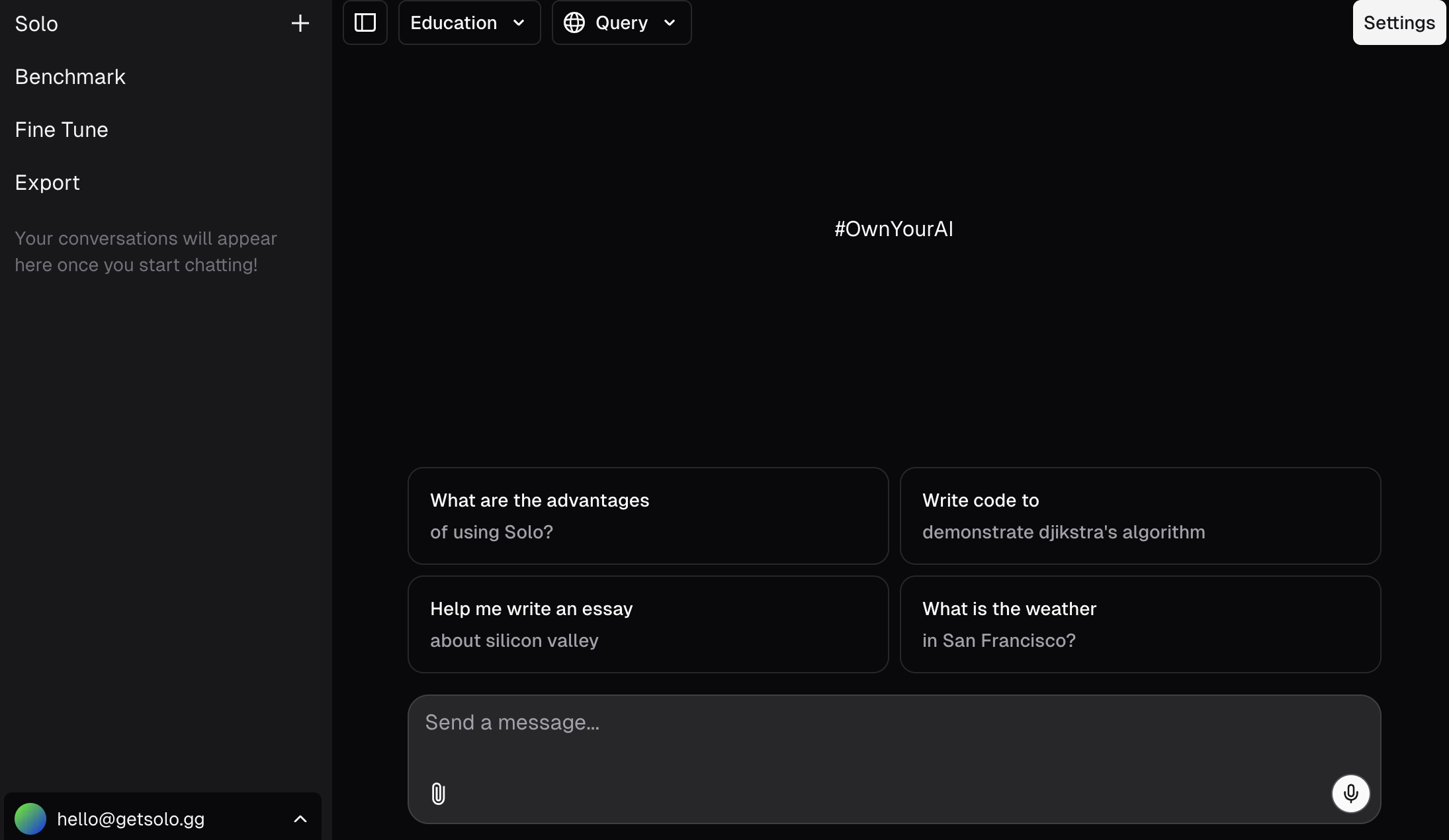Open the Education dropdown
The image size is (1449, 840).
click(469, 22)
